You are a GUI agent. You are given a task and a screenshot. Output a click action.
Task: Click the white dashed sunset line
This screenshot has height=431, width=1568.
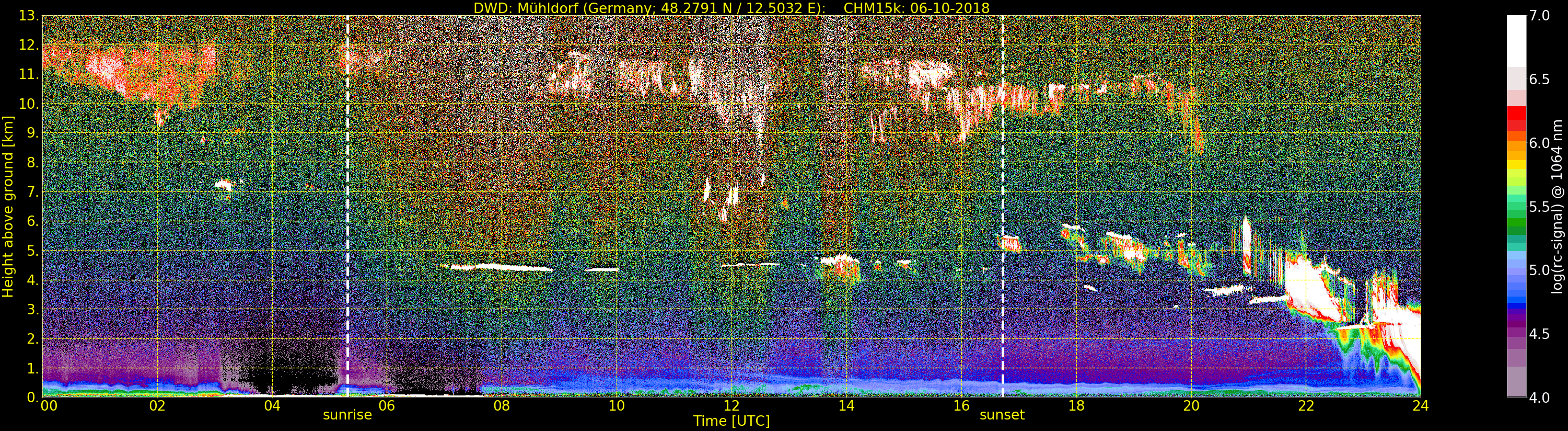(1003, 206)
